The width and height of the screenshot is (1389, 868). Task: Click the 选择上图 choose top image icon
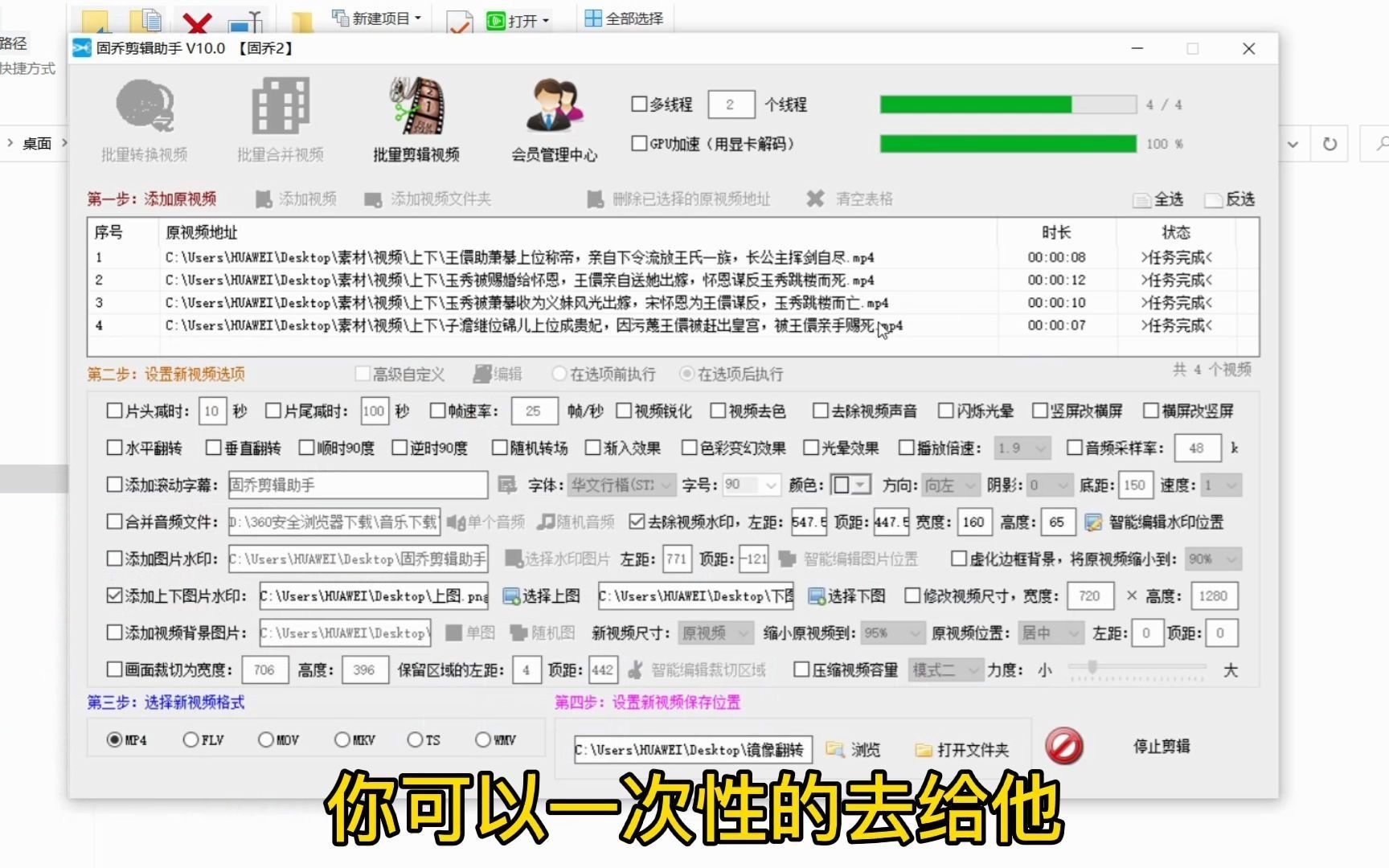coord(511,596)
